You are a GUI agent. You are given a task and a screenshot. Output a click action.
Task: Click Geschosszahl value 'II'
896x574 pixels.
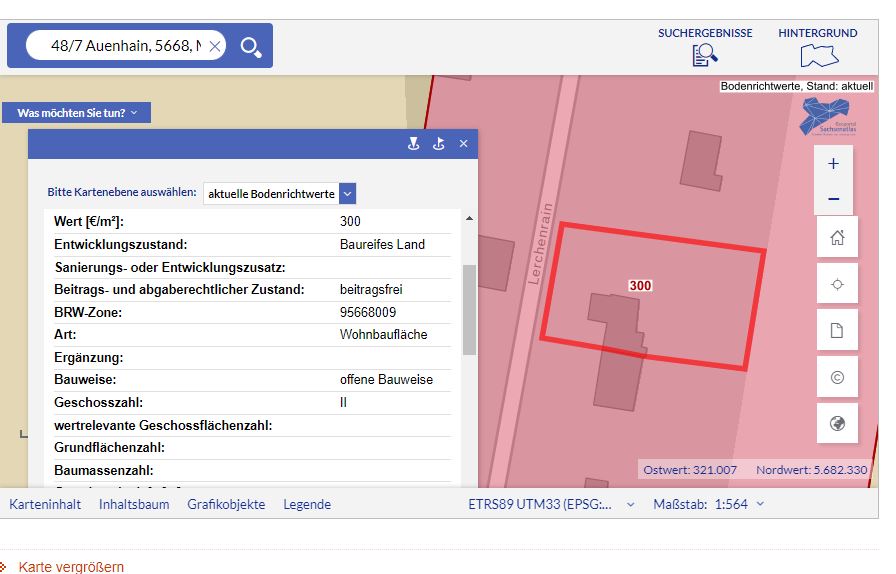coord(343,402)
